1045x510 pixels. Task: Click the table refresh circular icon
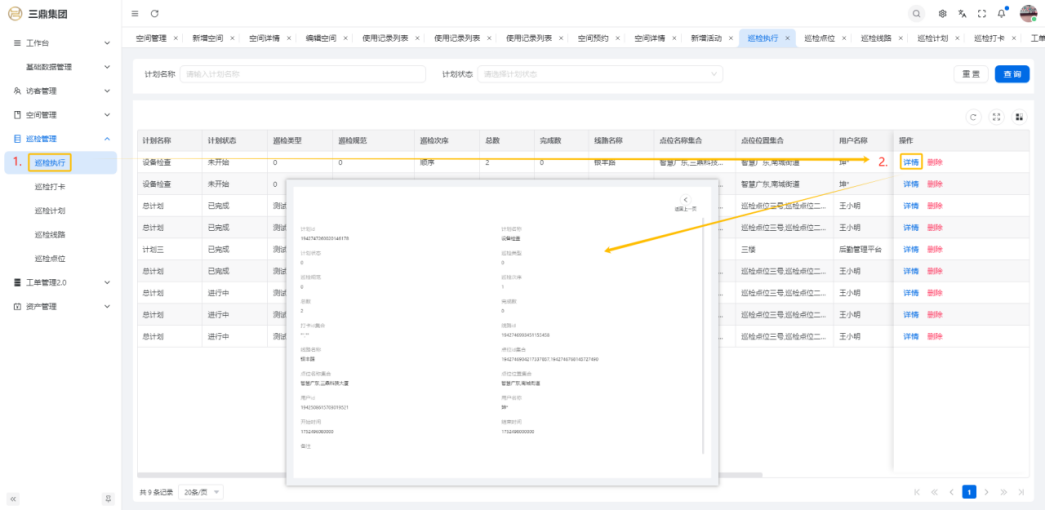point(974,117)
